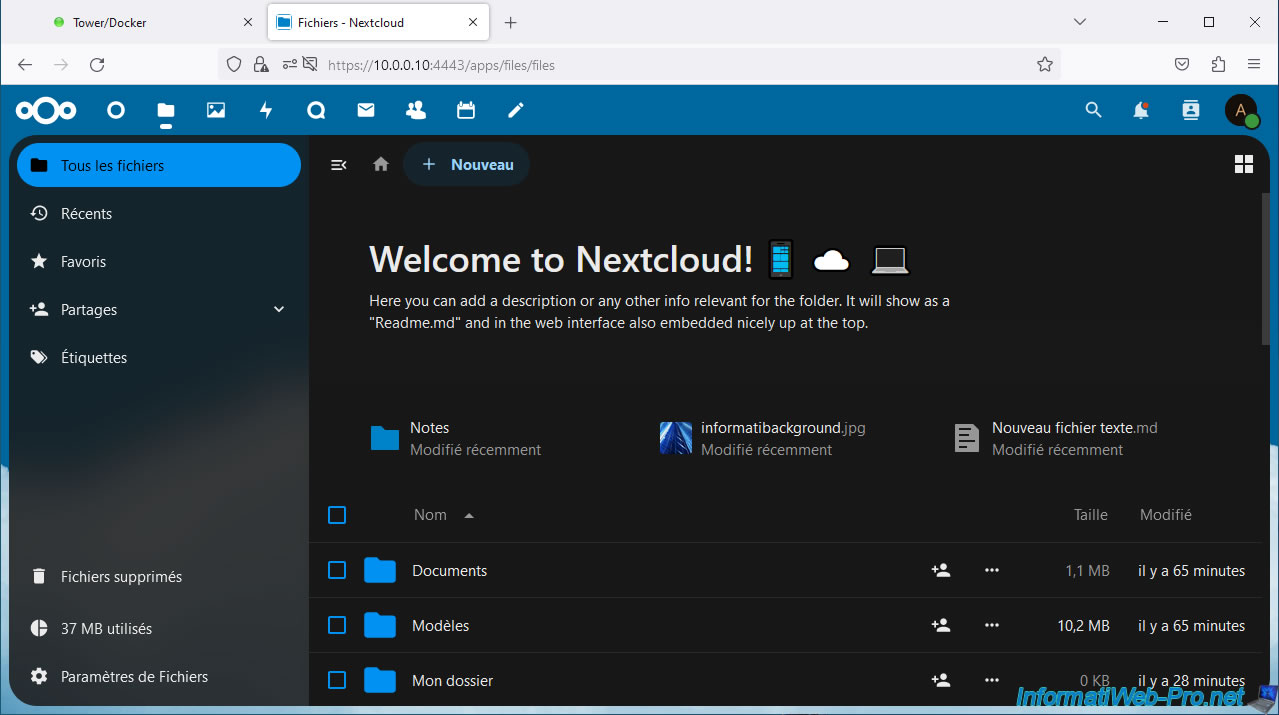This screenshot has width=1279, height=715.
Task: Open the Mail envelope icon
Action: [x=366, y=110]
